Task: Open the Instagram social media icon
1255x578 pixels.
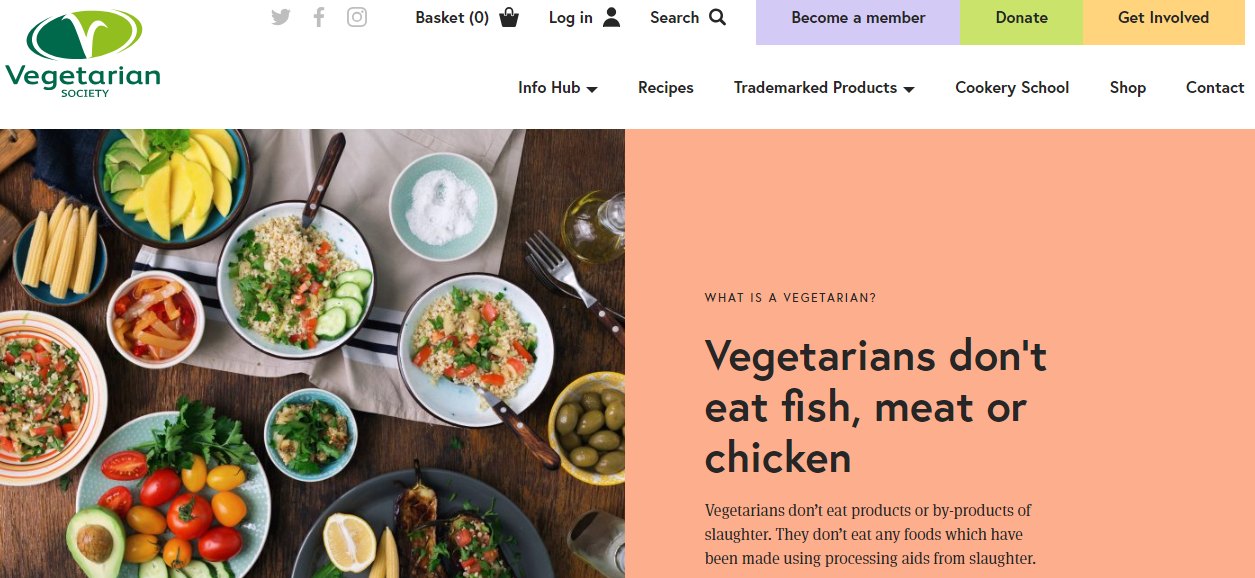Action: point(356,17)
